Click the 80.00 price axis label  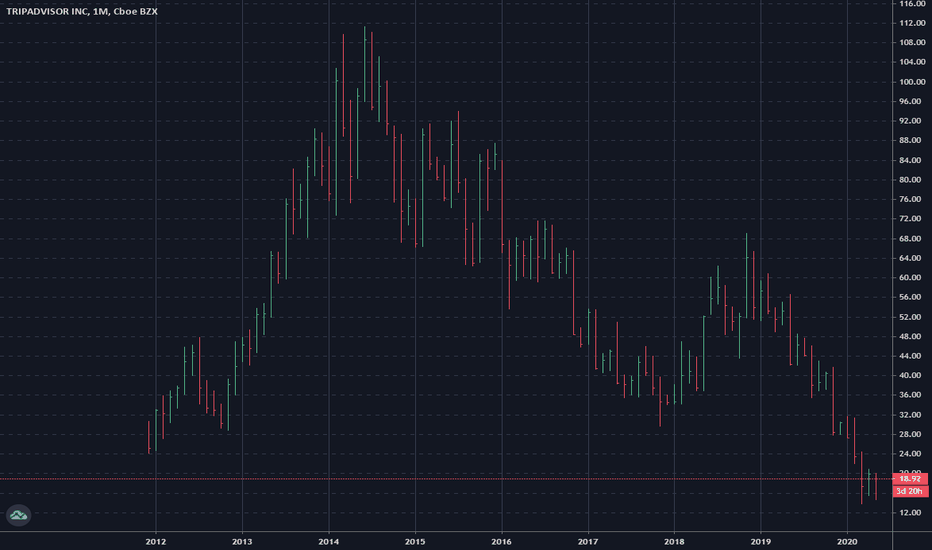click(x=912, y=180)
